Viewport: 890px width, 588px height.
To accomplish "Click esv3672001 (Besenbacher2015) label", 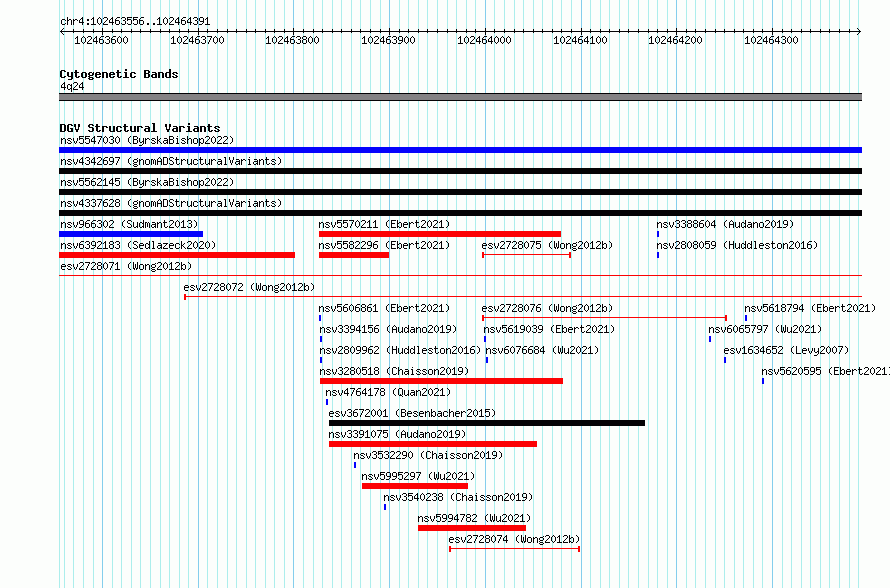I will pos(412,413).
